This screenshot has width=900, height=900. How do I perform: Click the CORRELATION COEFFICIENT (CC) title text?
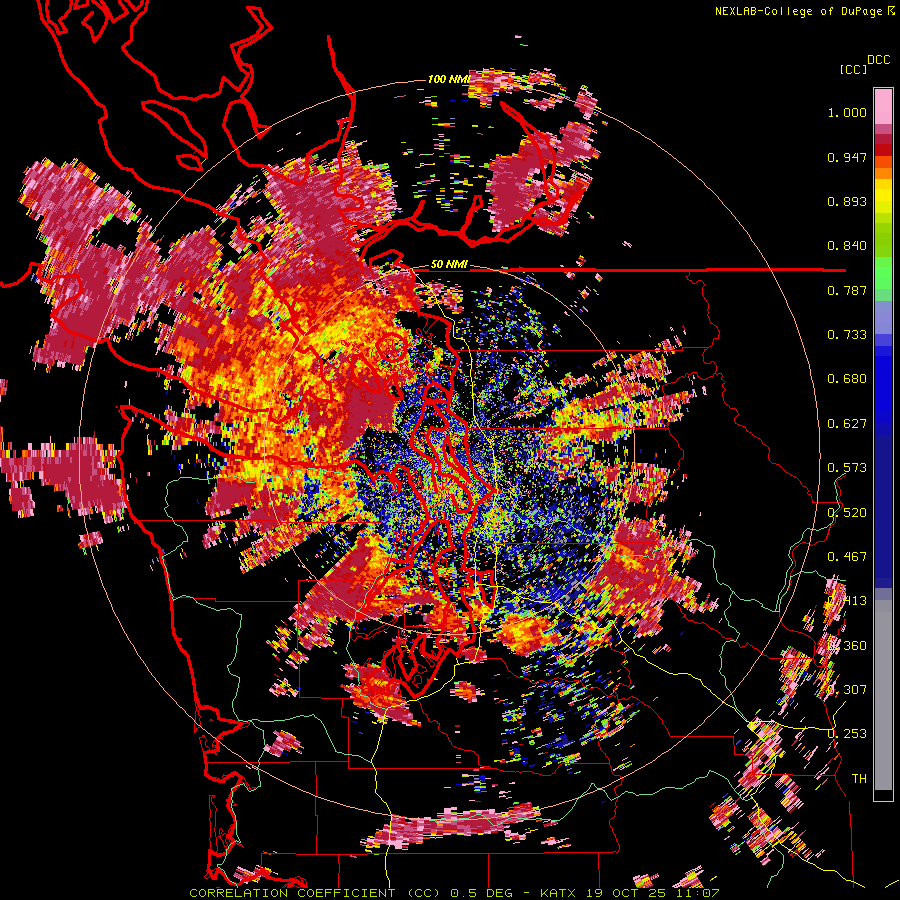tap(315, 893)
